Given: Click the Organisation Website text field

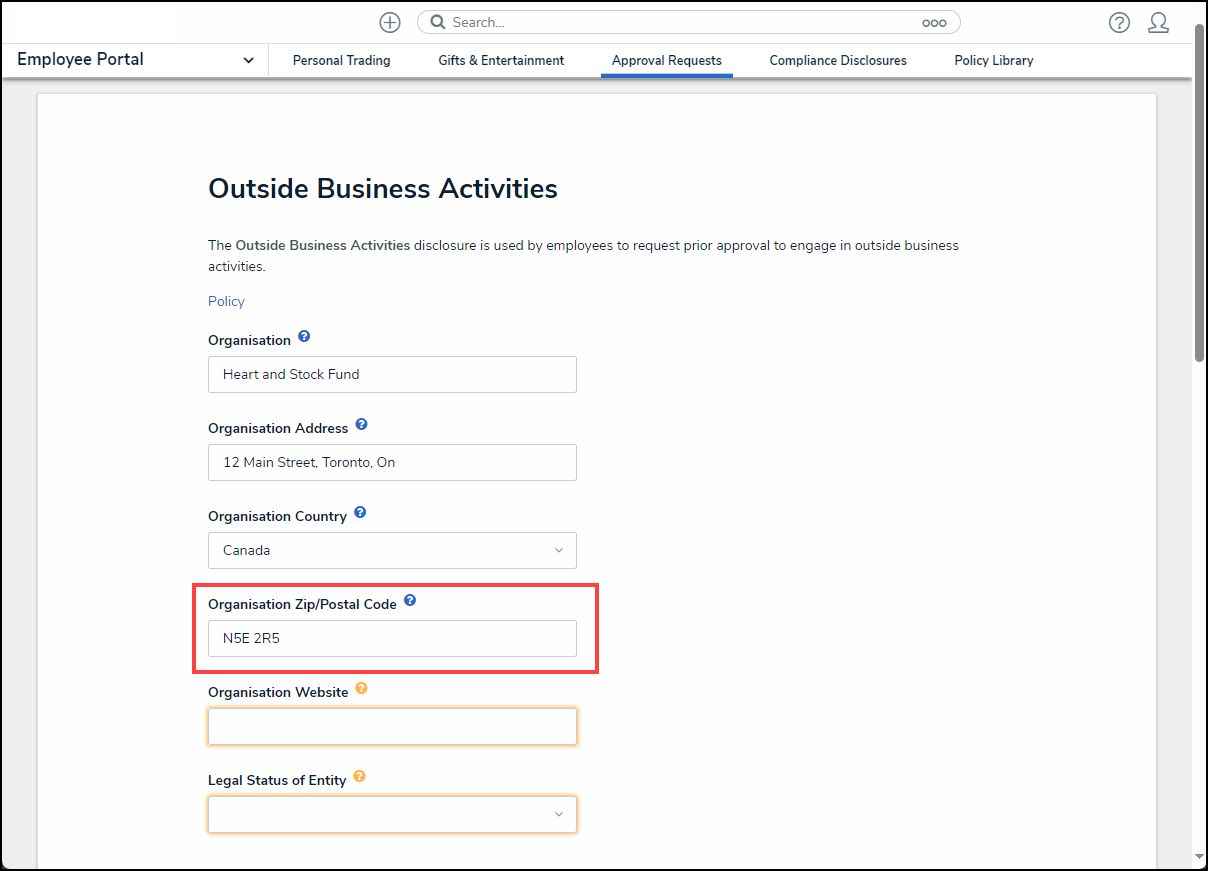Looking at the screenshot, I should 392,727.
